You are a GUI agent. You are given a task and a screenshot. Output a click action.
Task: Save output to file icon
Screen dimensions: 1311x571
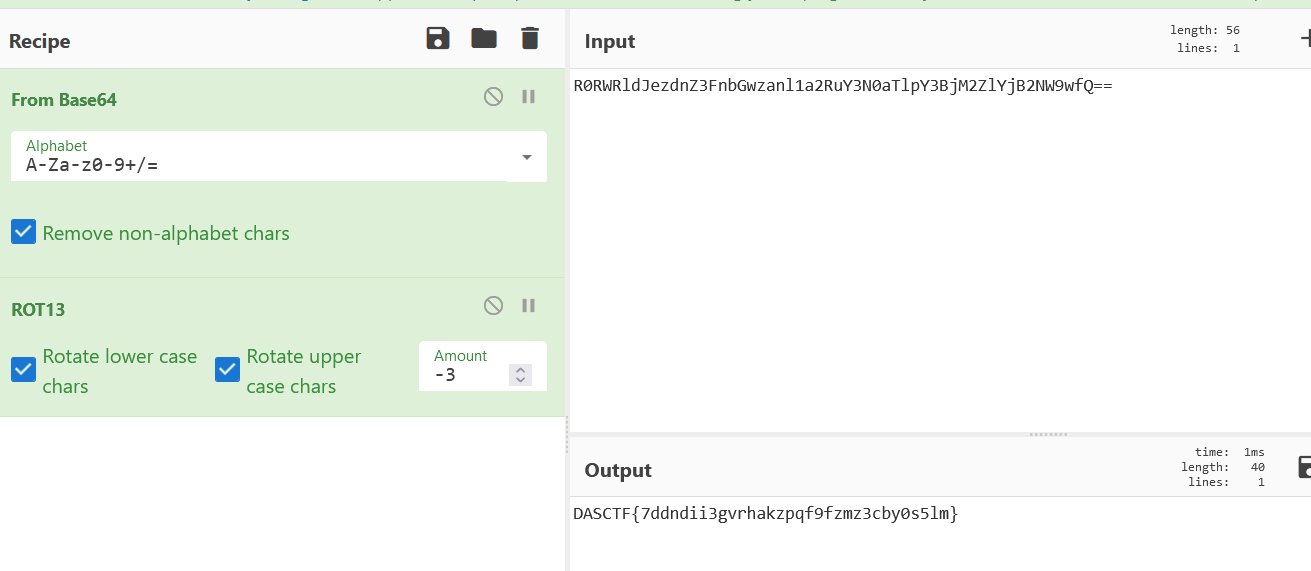[x=1304, y=467]
